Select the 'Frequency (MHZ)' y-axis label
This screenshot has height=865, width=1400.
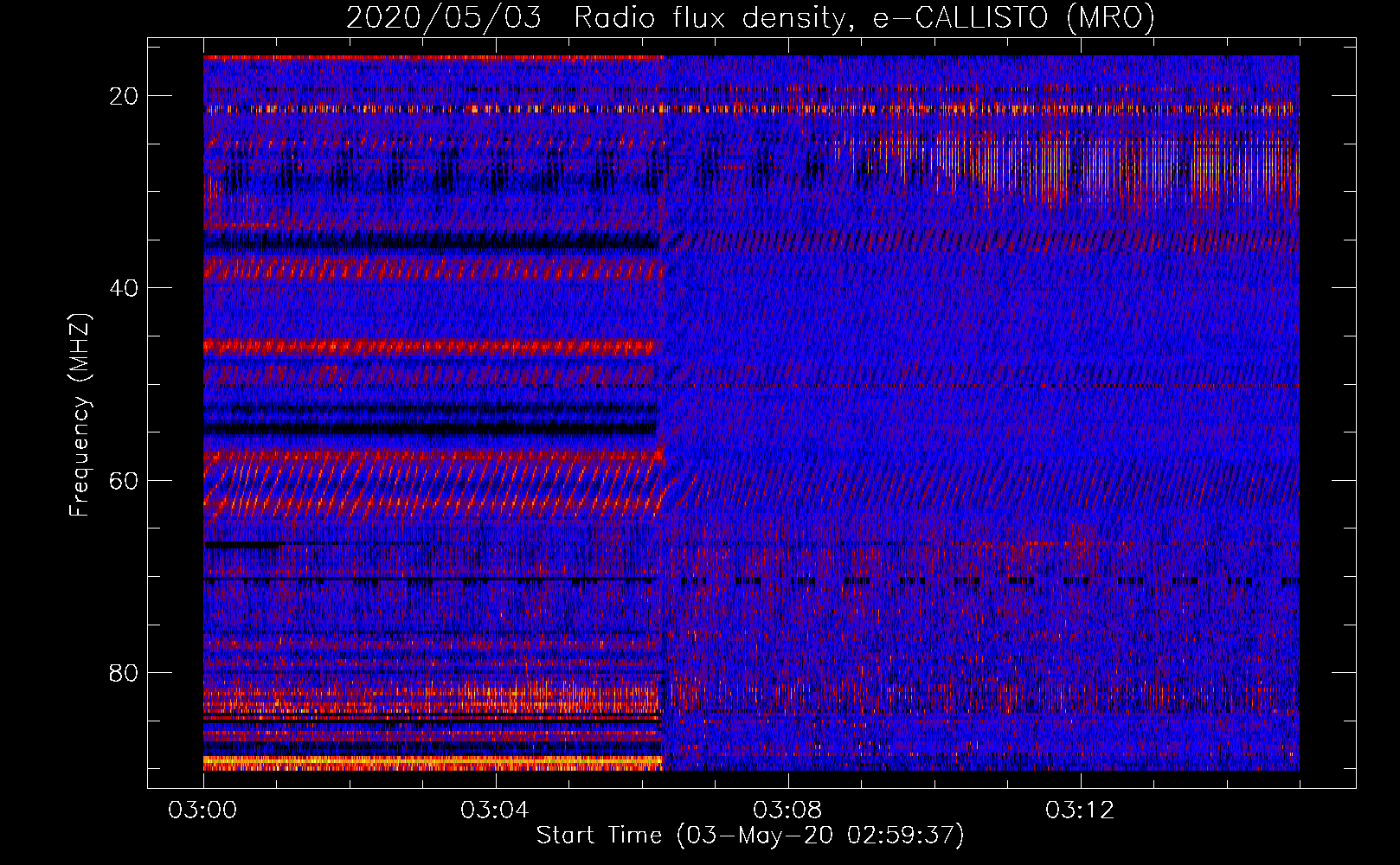point(80,415)
